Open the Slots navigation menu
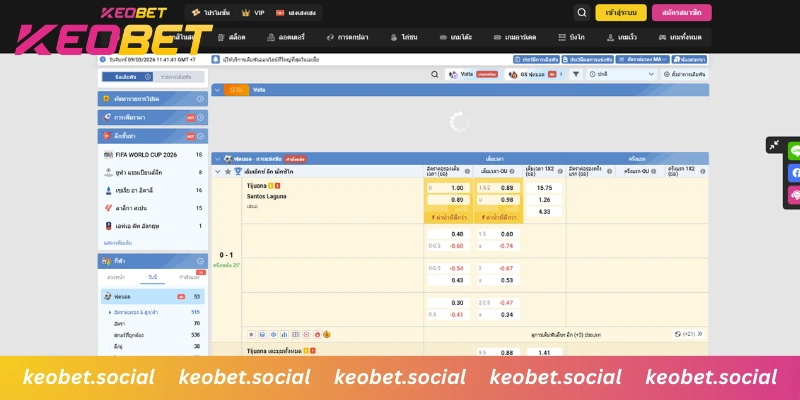 pyautogui.click(x=231, y=37)
